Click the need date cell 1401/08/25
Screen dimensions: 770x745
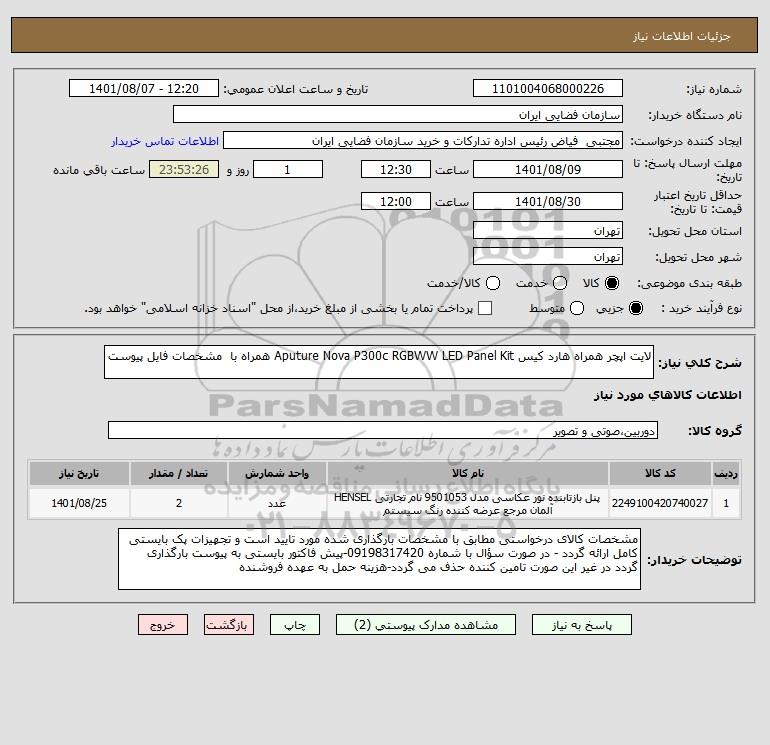point(79,503)
